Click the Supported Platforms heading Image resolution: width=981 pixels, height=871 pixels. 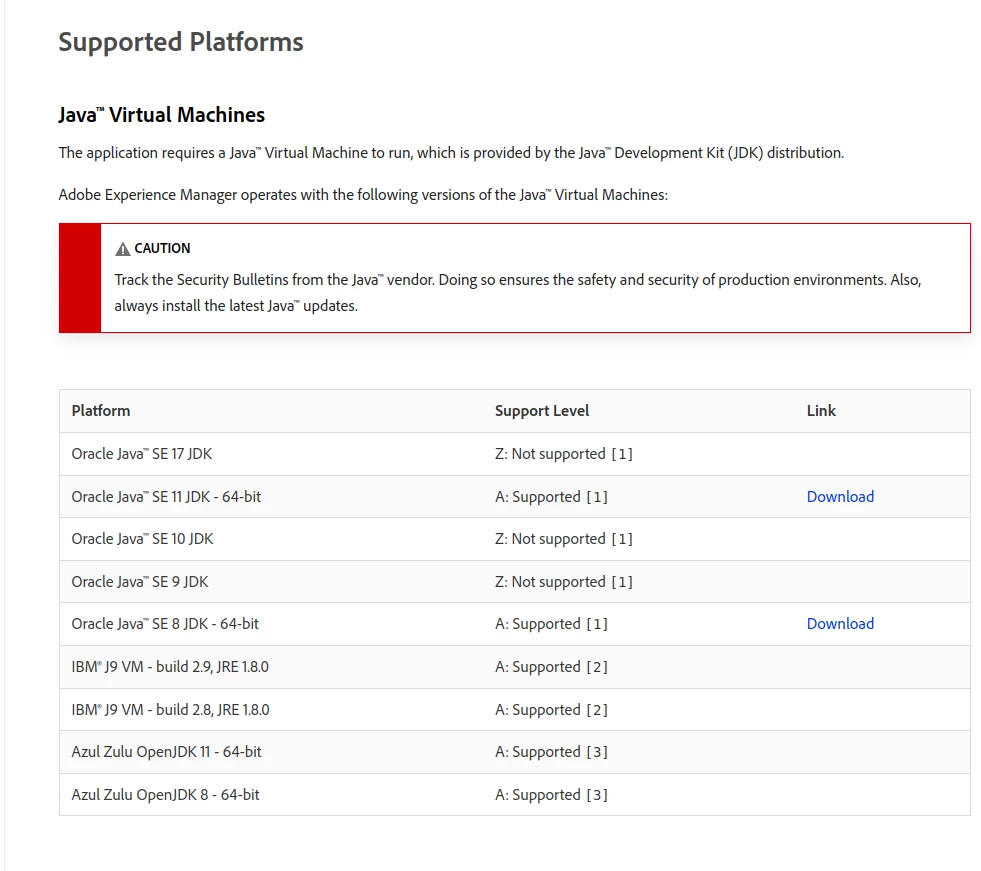pyautogui.click(x=181, y=43)
